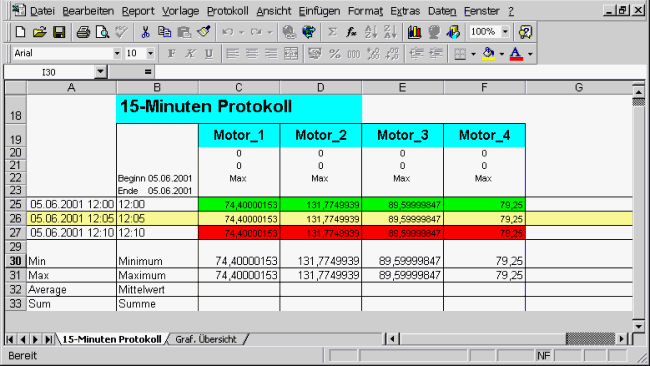This screenshot has width=650, height=366.
Task: Insert hyperlink with the globe chain icon
Action: tap(289, 32)
